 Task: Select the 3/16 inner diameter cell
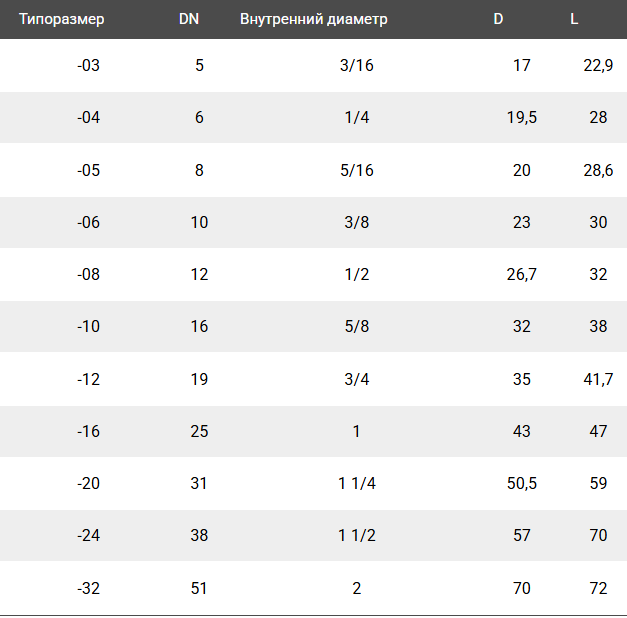[356, 66]
